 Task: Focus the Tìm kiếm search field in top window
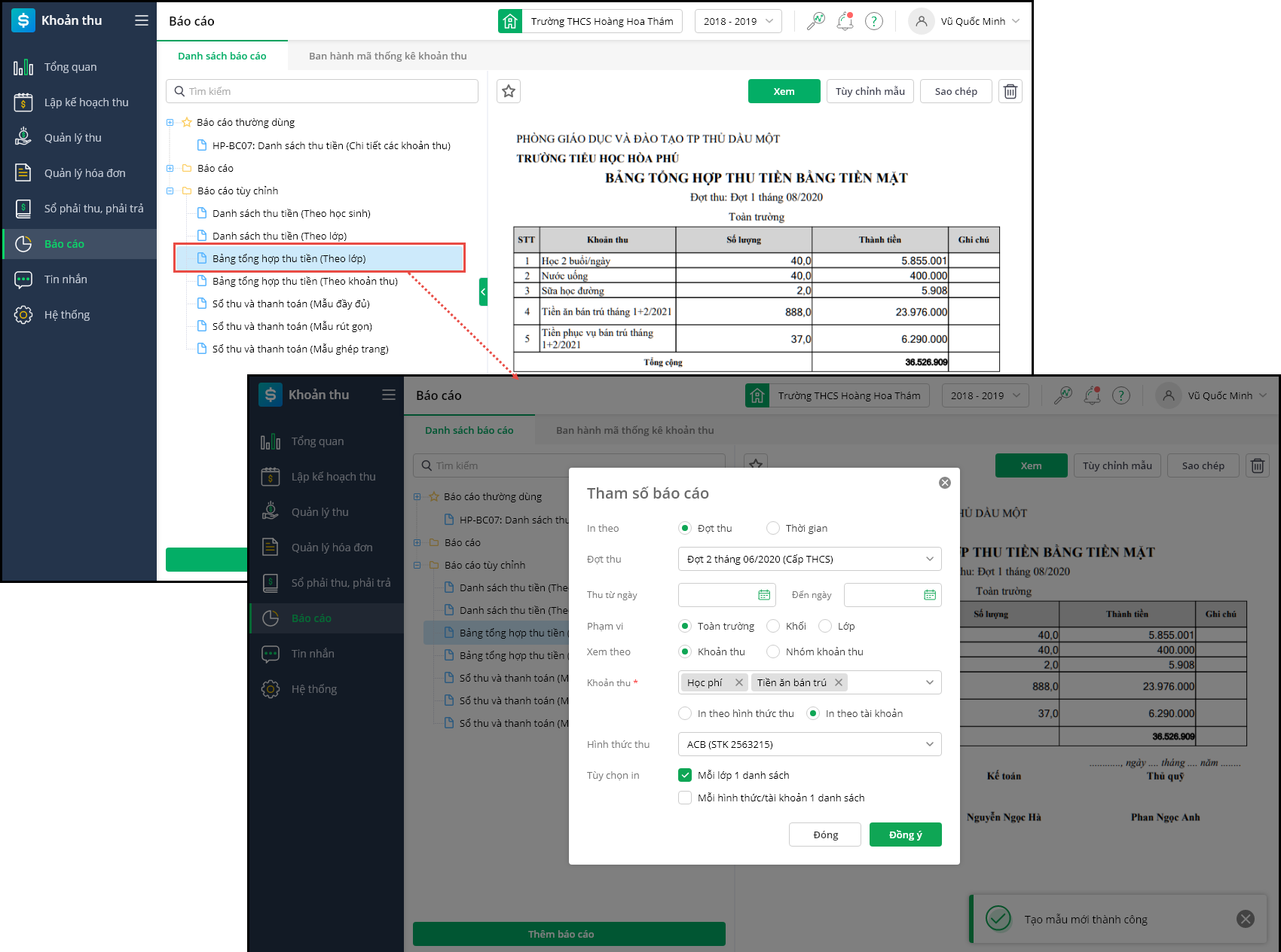pyautogui.click(x=322, y=91)
